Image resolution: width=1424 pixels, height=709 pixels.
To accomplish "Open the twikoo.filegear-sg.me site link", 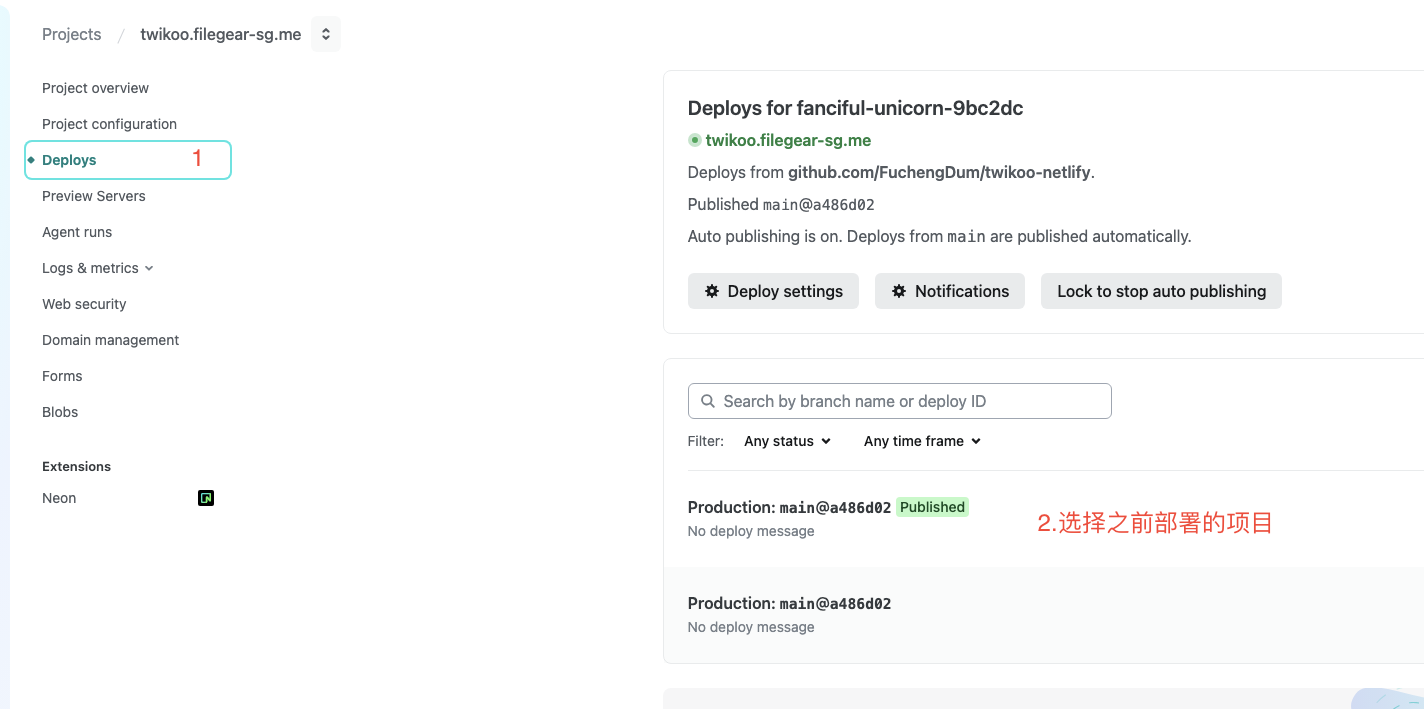I will click(788, 141).
